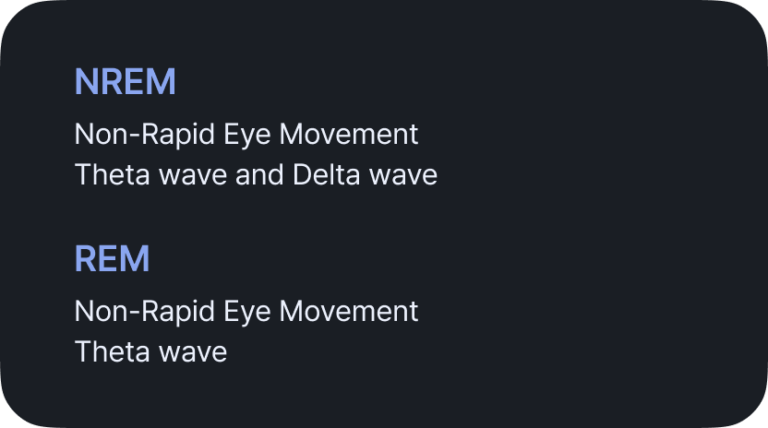Click the word Movement in the REM section
The height and width of the screenshot is (428, 768).
click(x=349, y=311)
